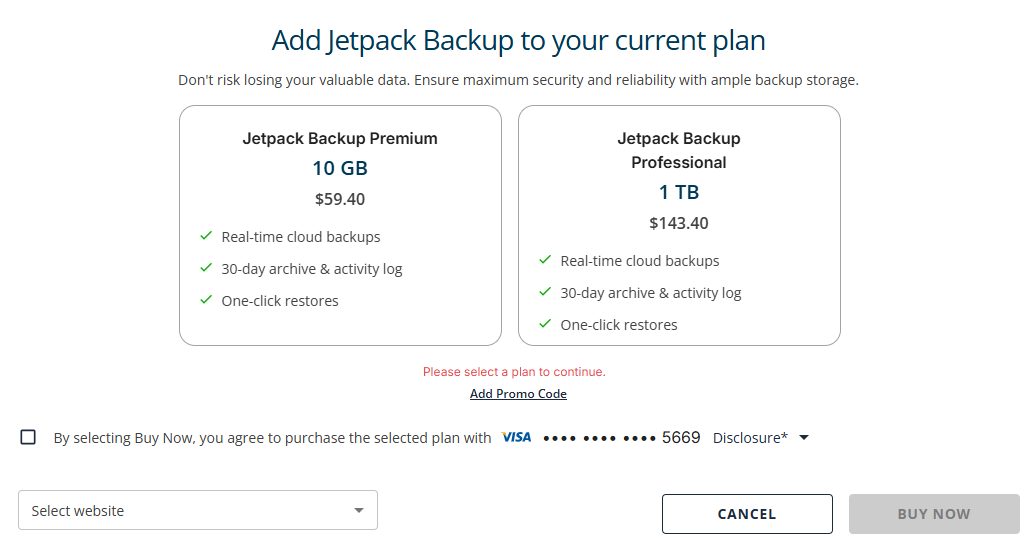Click checkmark beside Professional real-time cloud backups
This screenshot has width=1036, height=546.
coord(545,260)
